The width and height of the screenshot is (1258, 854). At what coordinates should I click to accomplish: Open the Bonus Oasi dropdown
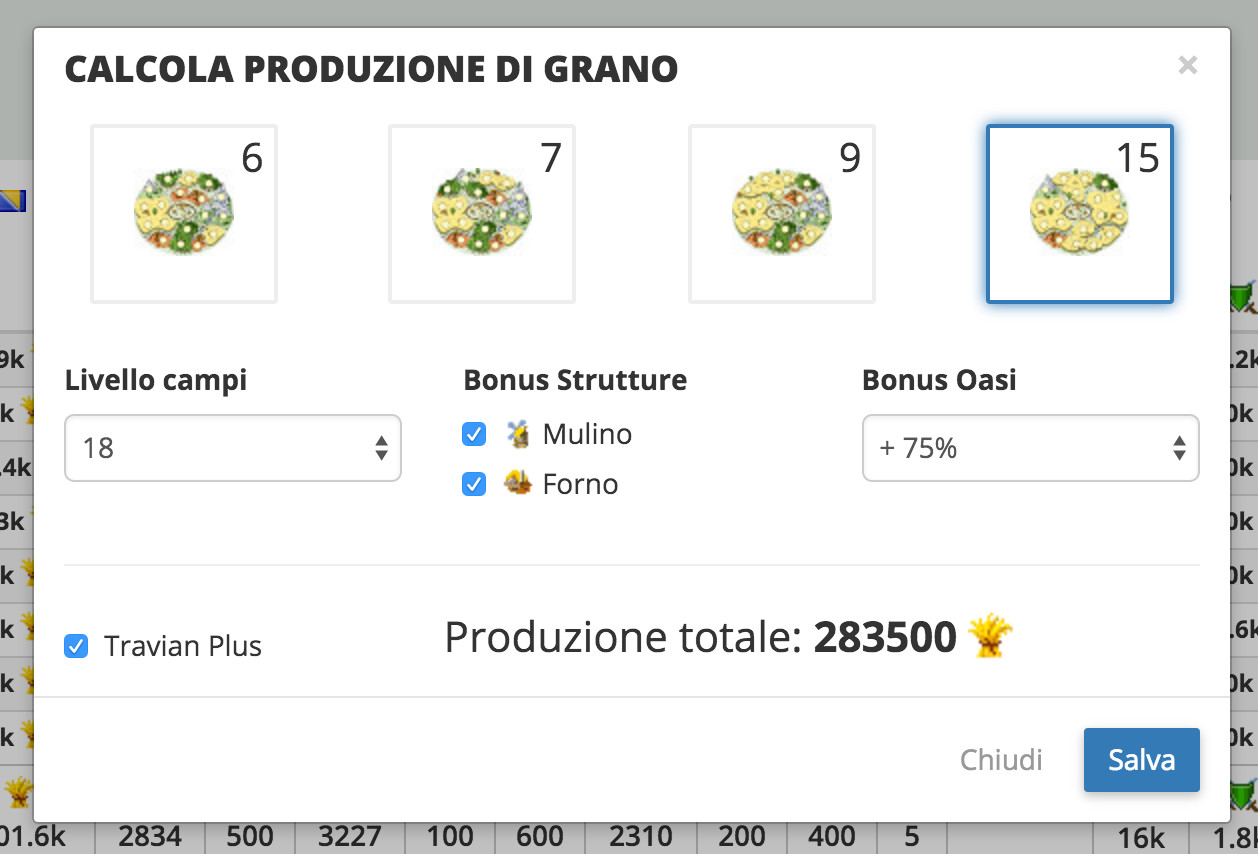click(x=1031, y=448)
